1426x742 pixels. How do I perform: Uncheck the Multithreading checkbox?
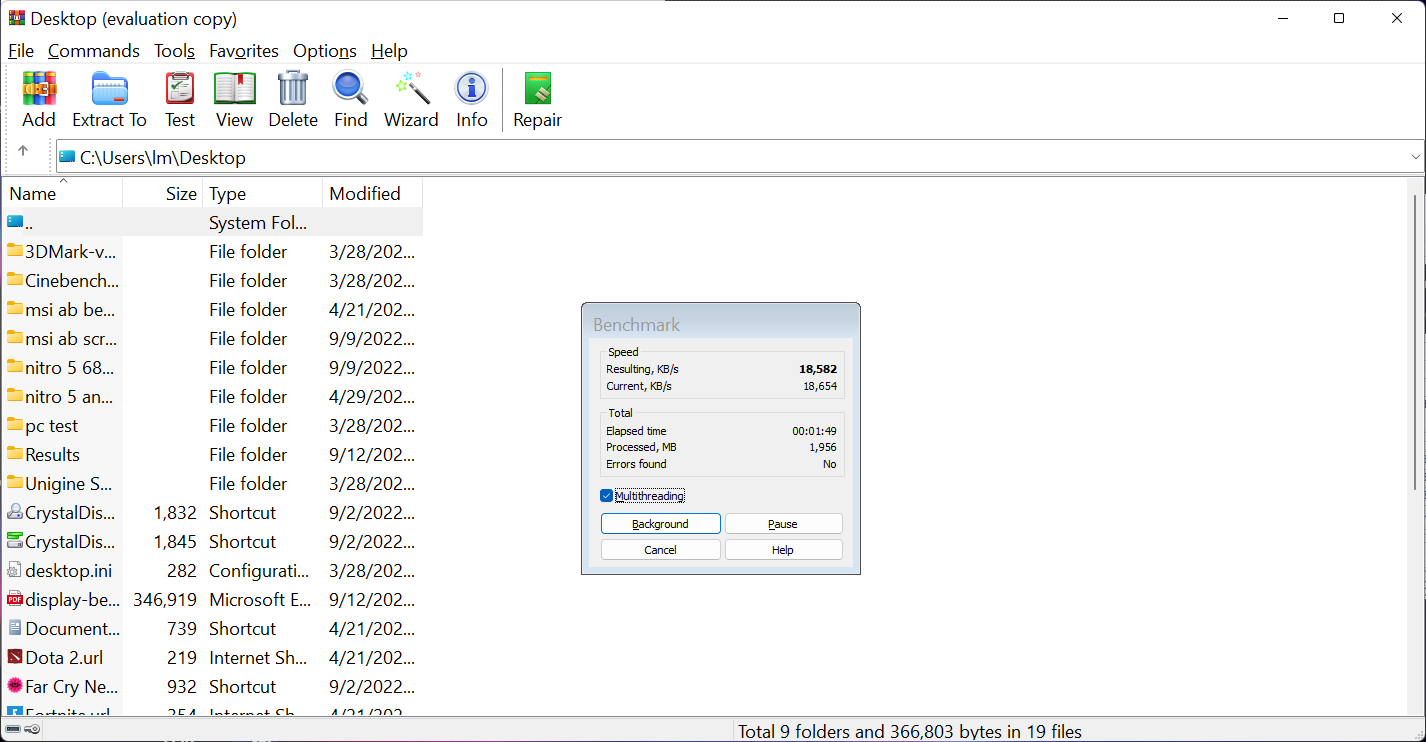tap(606, 496)
